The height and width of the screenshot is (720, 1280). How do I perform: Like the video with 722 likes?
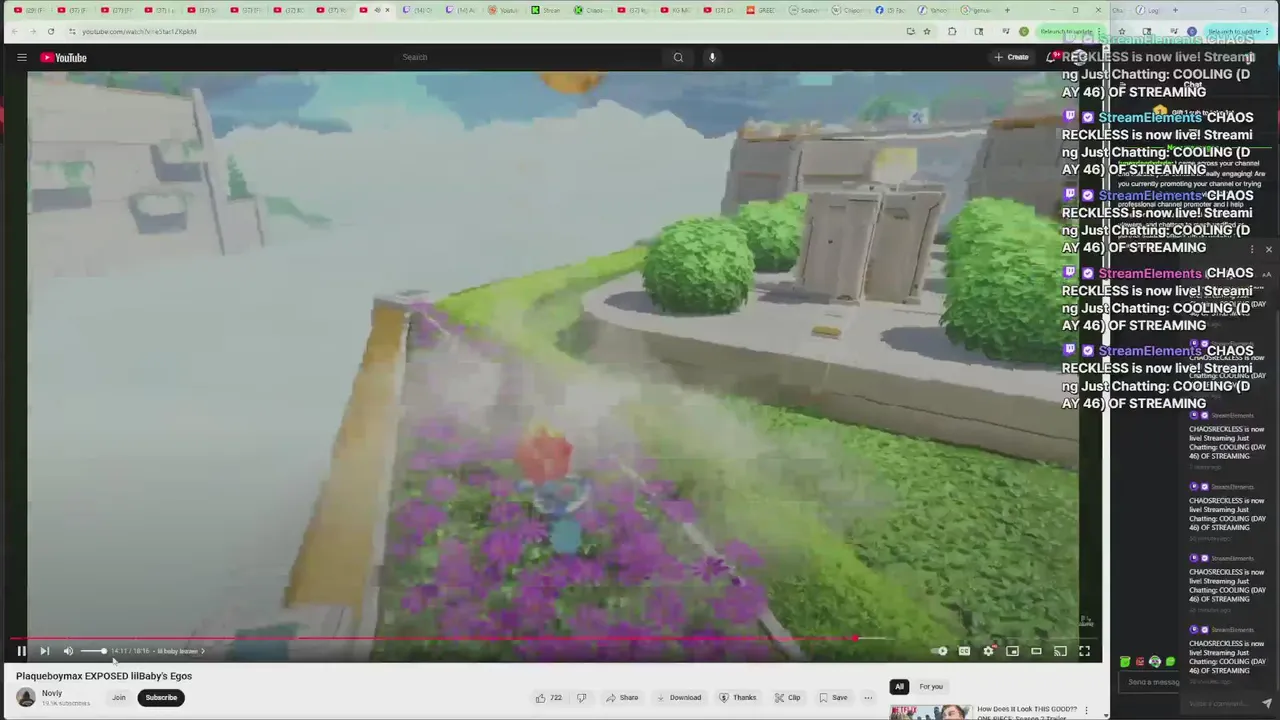coord(549,697)
